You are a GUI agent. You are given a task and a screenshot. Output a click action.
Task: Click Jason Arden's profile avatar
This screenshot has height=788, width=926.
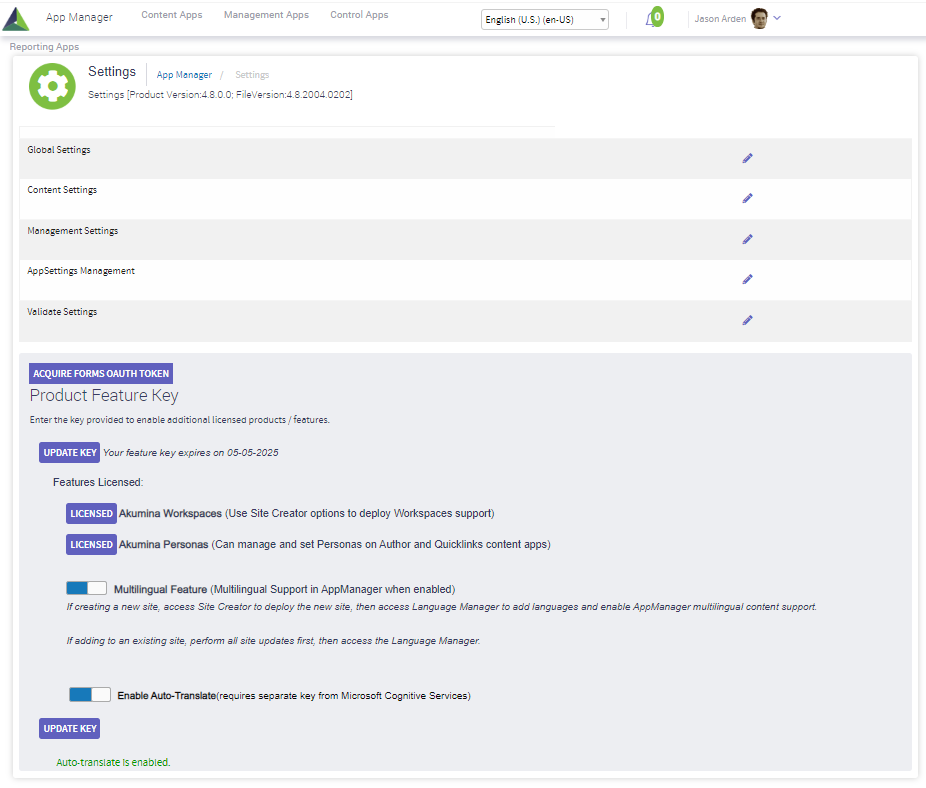(759, 19)
